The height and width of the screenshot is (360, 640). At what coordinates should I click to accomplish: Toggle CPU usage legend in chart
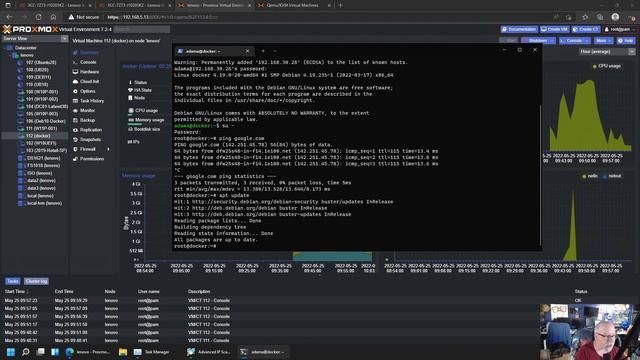607,66
